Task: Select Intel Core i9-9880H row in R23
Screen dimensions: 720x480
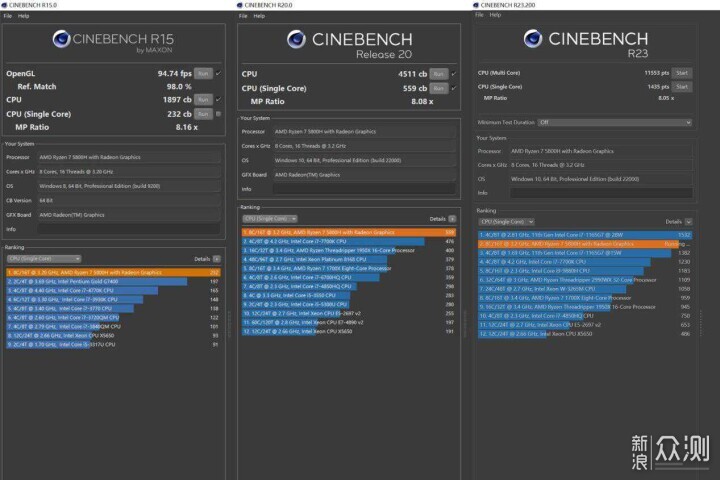Action: coord(585,271)
